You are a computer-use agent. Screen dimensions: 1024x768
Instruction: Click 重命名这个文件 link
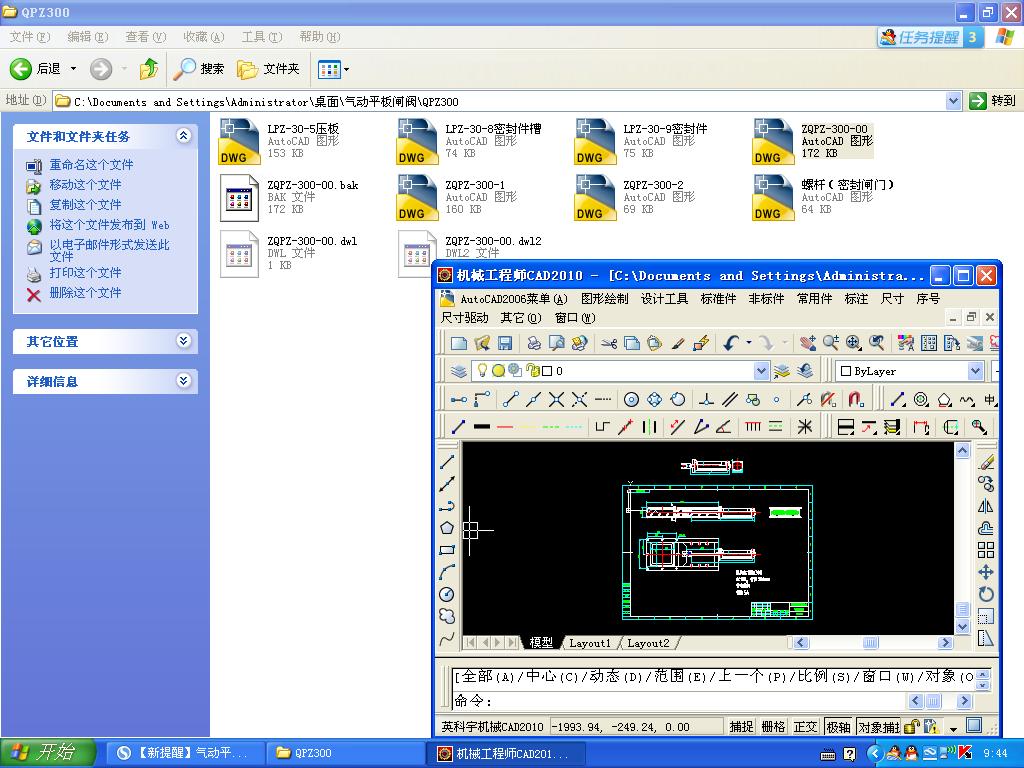pos(91,165)
